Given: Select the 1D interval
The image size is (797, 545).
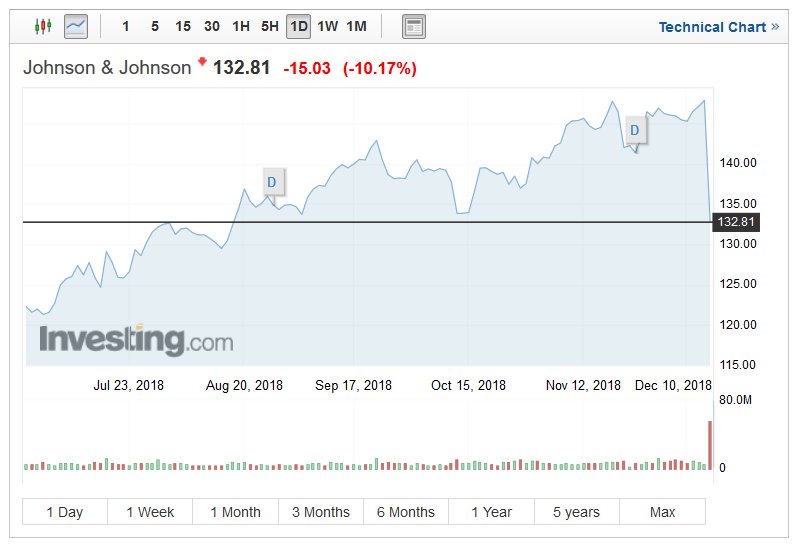Looking at the screenshot, I should point(298,26).
